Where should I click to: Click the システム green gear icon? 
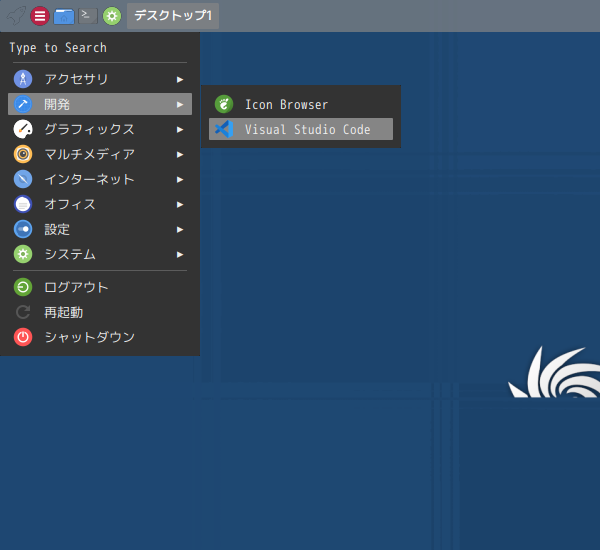click(x=23, y=255)
